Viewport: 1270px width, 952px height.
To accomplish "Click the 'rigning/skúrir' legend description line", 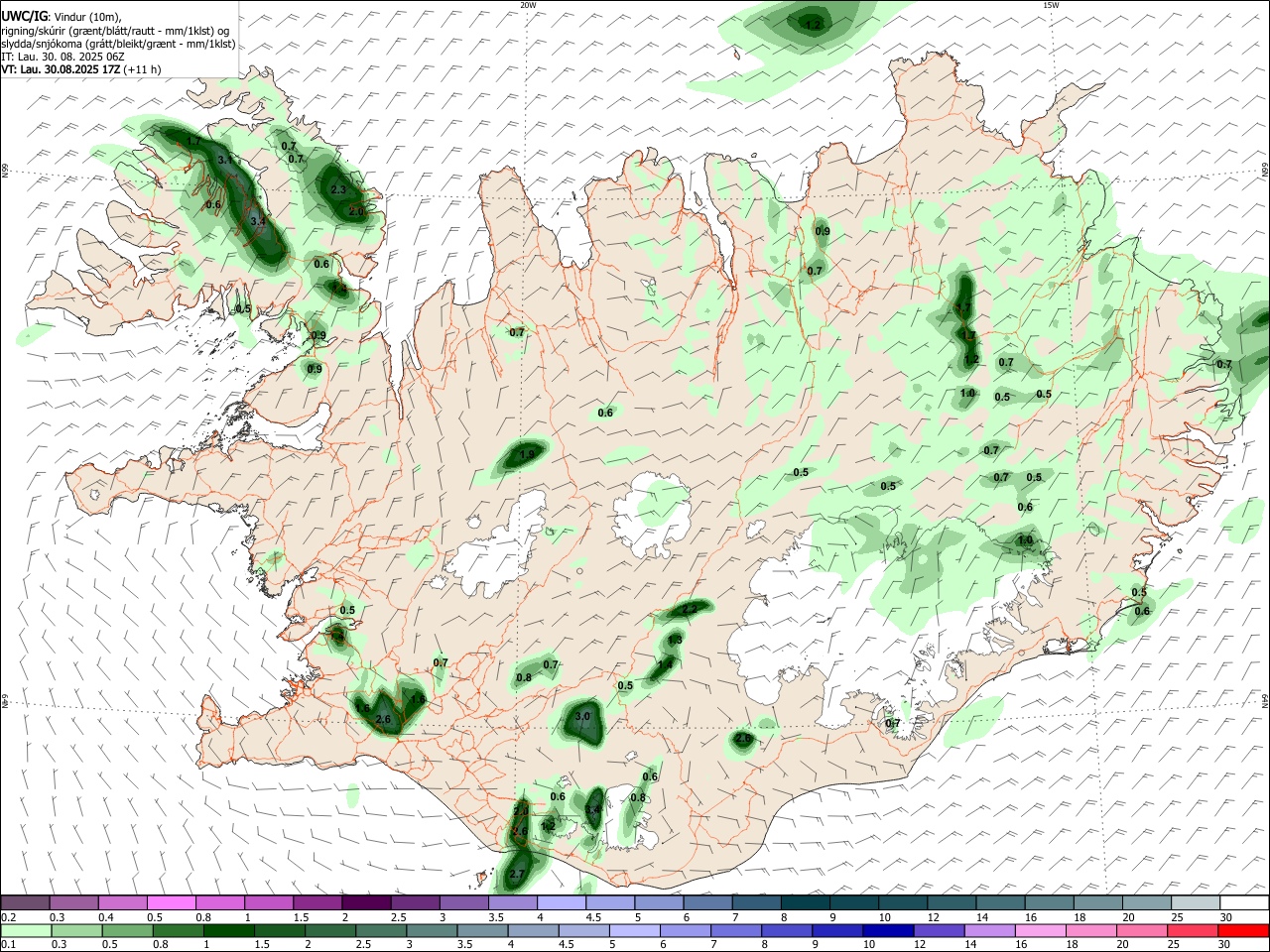I will click(x=116, y=31).
